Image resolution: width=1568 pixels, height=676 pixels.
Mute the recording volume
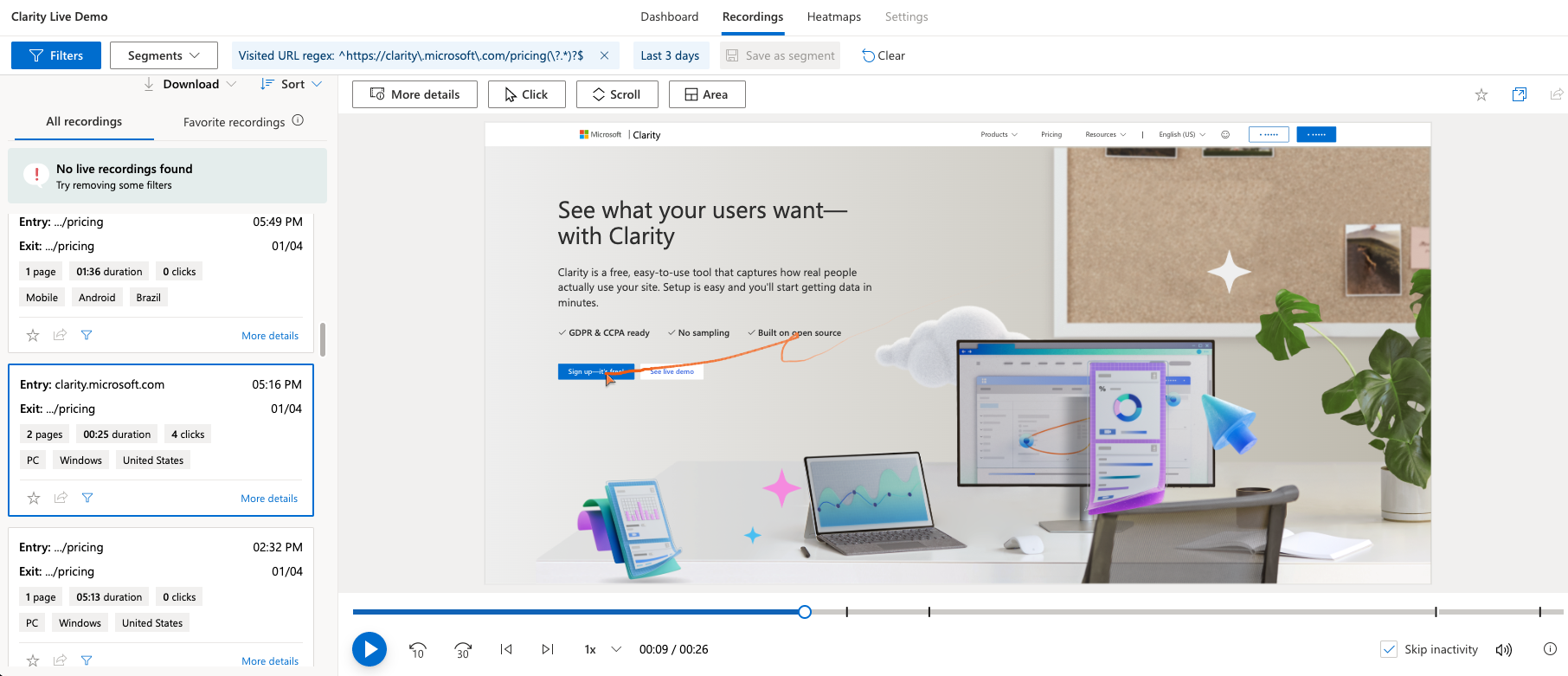[1504, 649]
